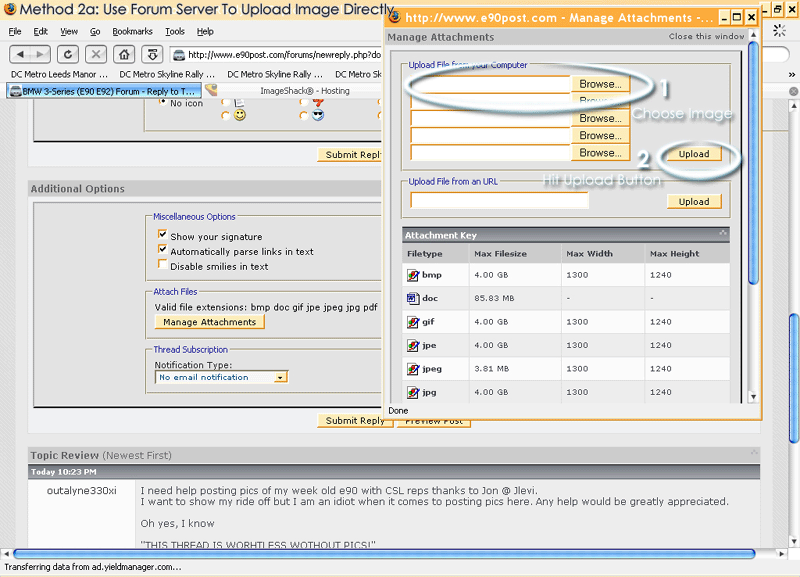Viewport: 800px width, 577px height.
Task: Open the View menu
Action: point(69,32)
